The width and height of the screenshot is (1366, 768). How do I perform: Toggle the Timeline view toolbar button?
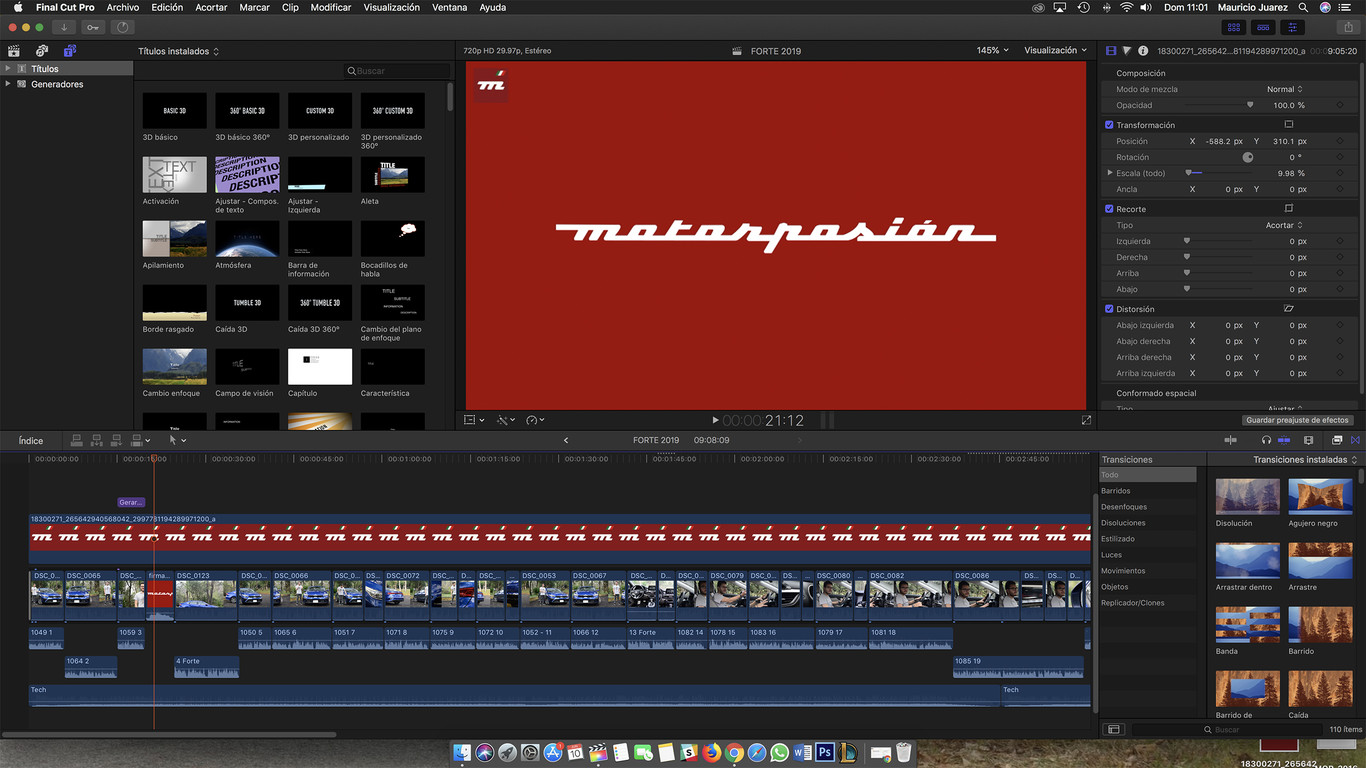[x=1263, y=27]
